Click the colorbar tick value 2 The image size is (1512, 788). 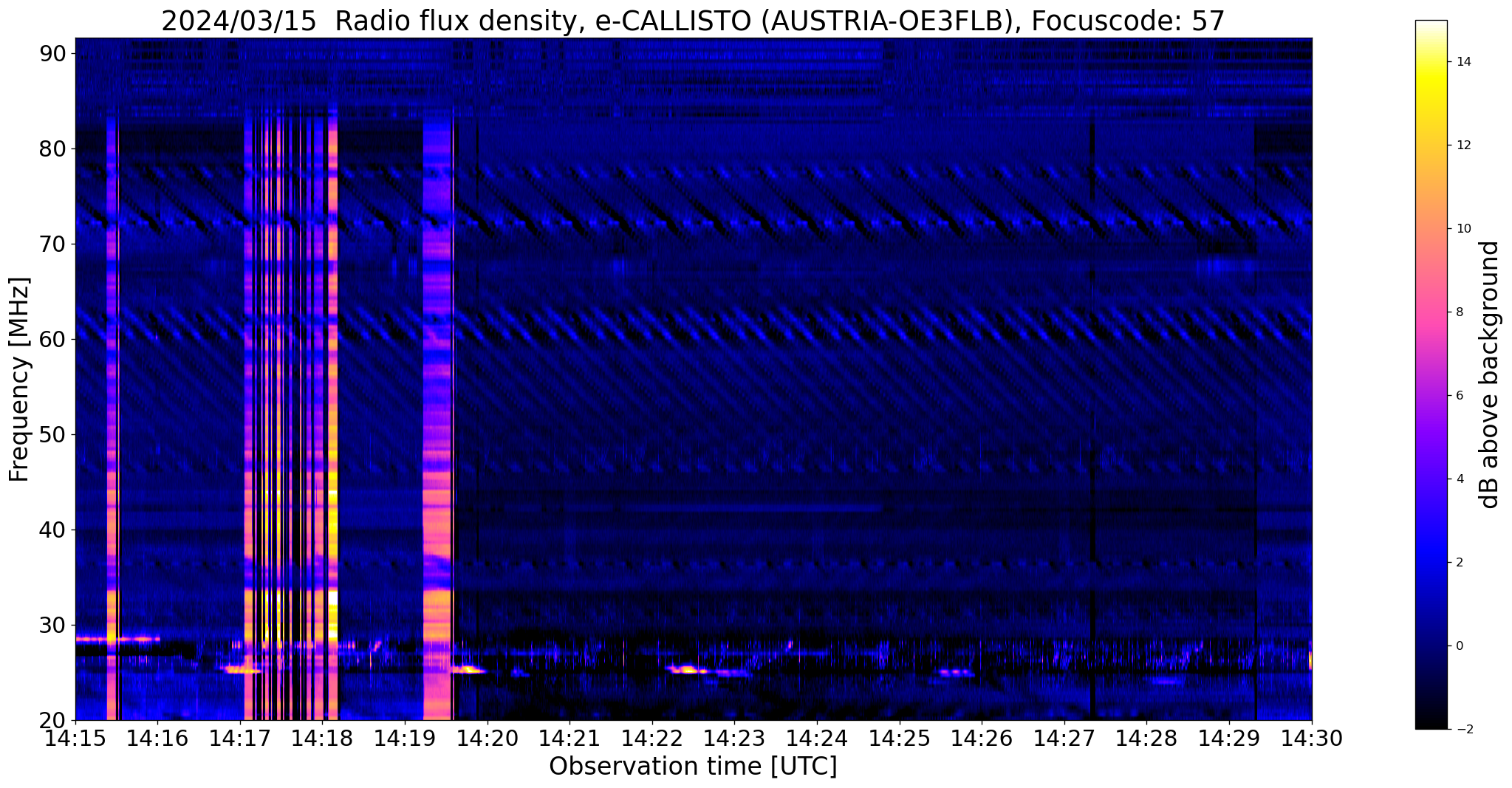(x=1460, y=563)
